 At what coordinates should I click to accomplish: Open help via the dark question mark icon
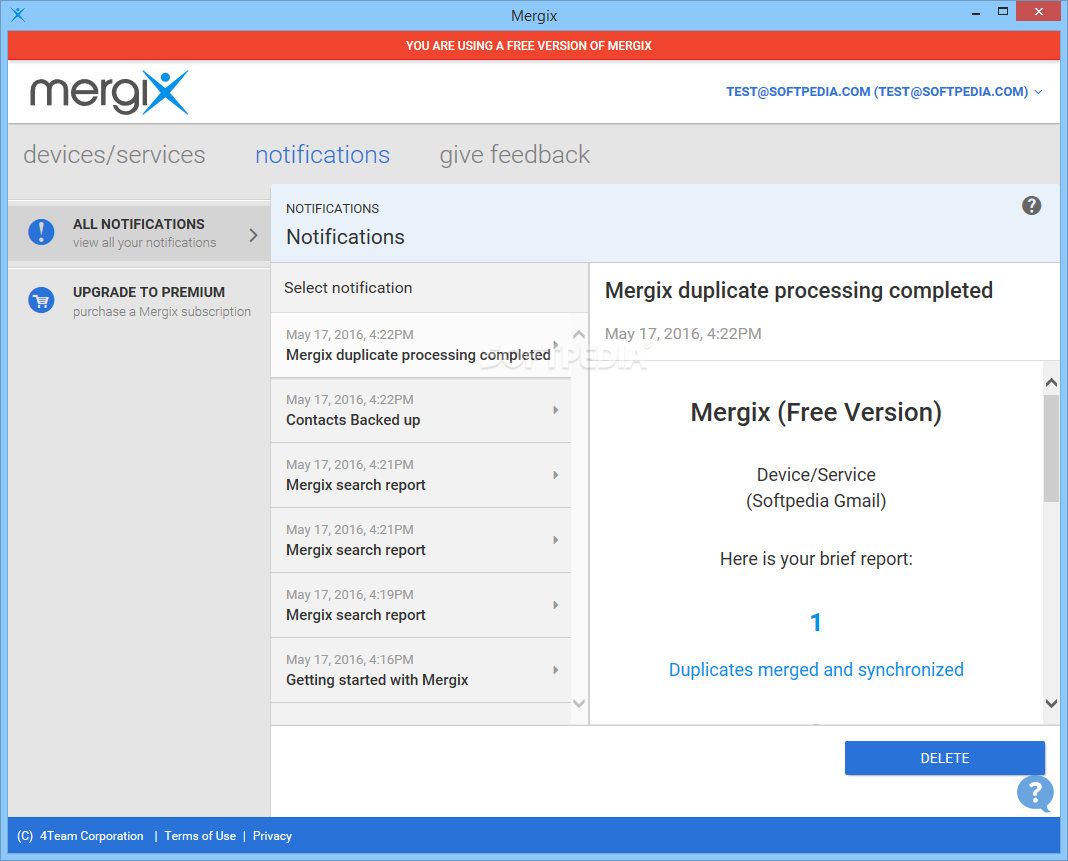[1031, 206]
